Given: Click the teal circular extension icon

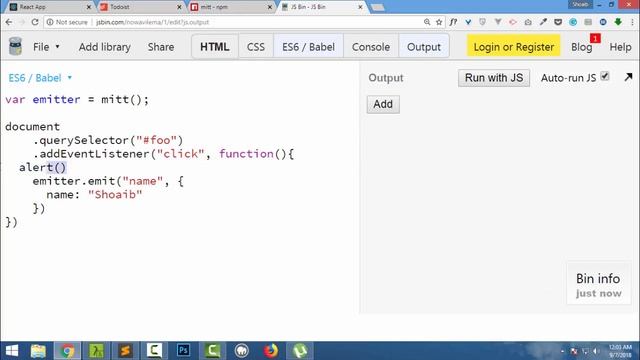Looking at the screenshot, I should pos(573,22).
